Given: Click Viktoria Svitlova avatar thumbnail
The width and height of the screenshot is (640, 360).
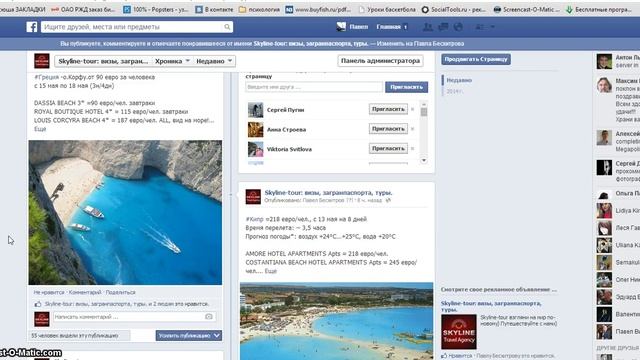Looking at the screenshot, I should (256, 149).
